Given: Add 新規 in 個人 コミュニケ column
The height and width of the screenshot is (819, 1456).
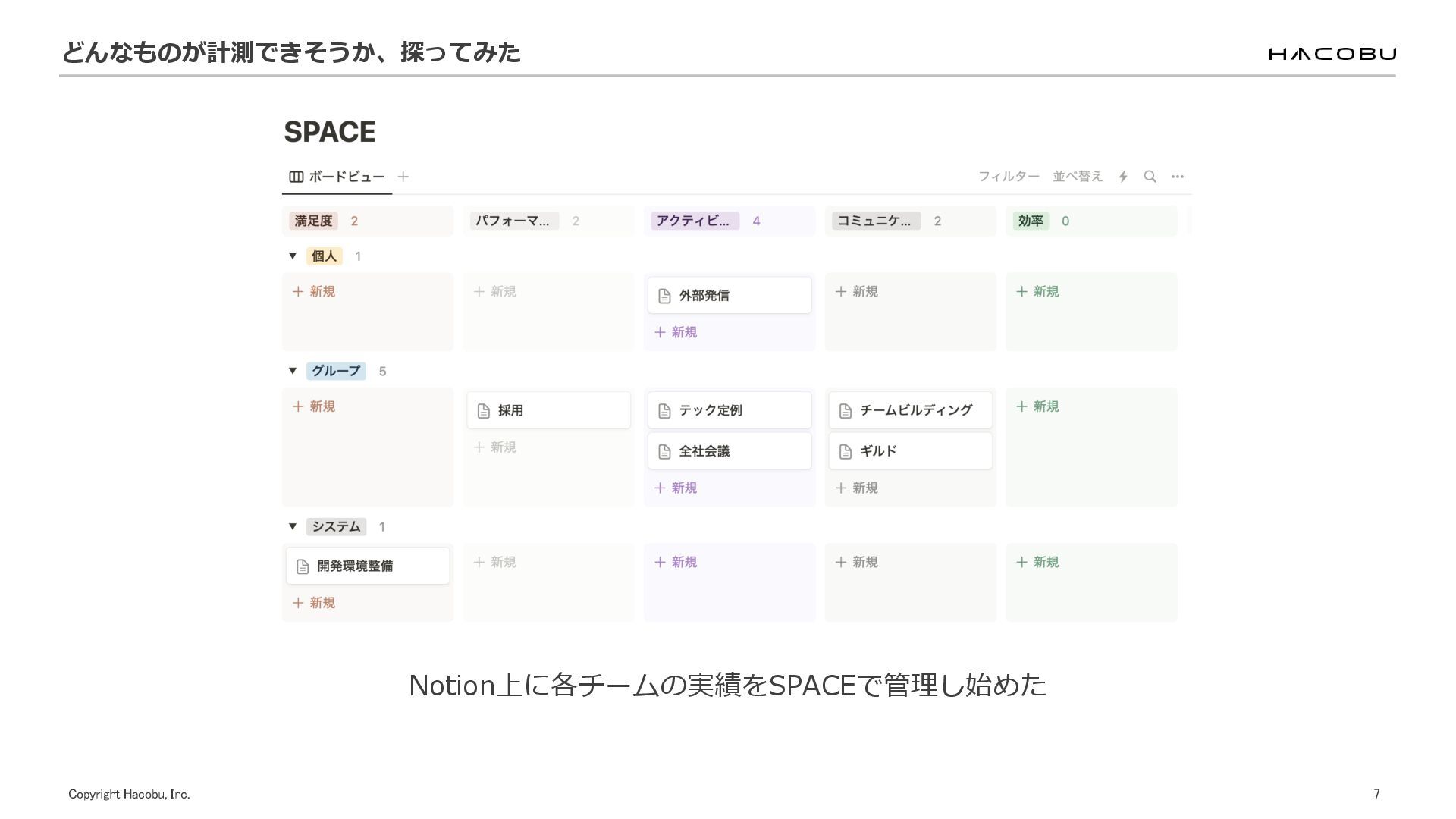Looking at the screenshot, I should (x=857, y=291).
